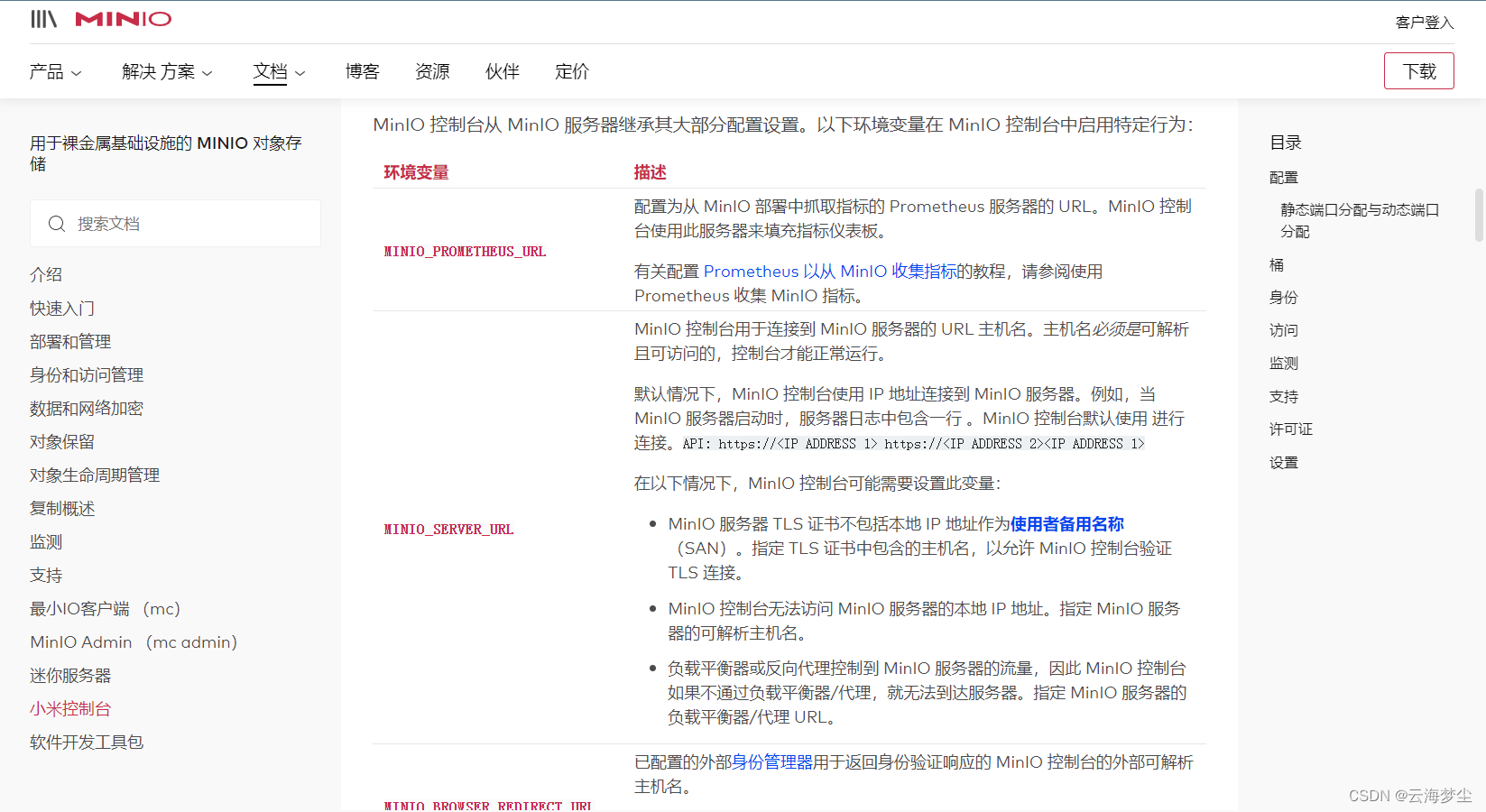This screenshot has height=812, width=1486.
Task: Follow the 使用者备用名称 link
Action: click(x=1066, y=523)
